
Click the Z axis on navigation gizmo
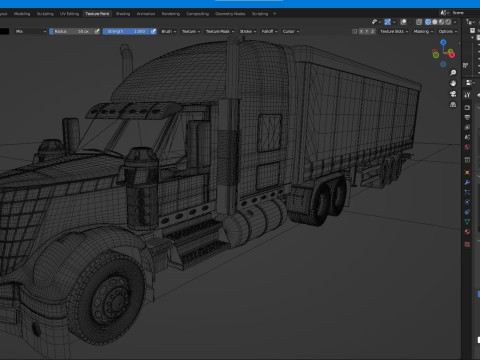pyautogui.click(x=443, y=42)
